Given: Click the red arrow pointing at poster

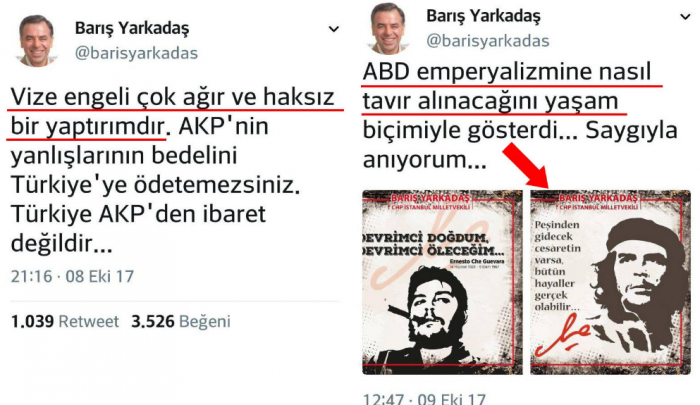Looking at the screenshot, I should [526, 165].
